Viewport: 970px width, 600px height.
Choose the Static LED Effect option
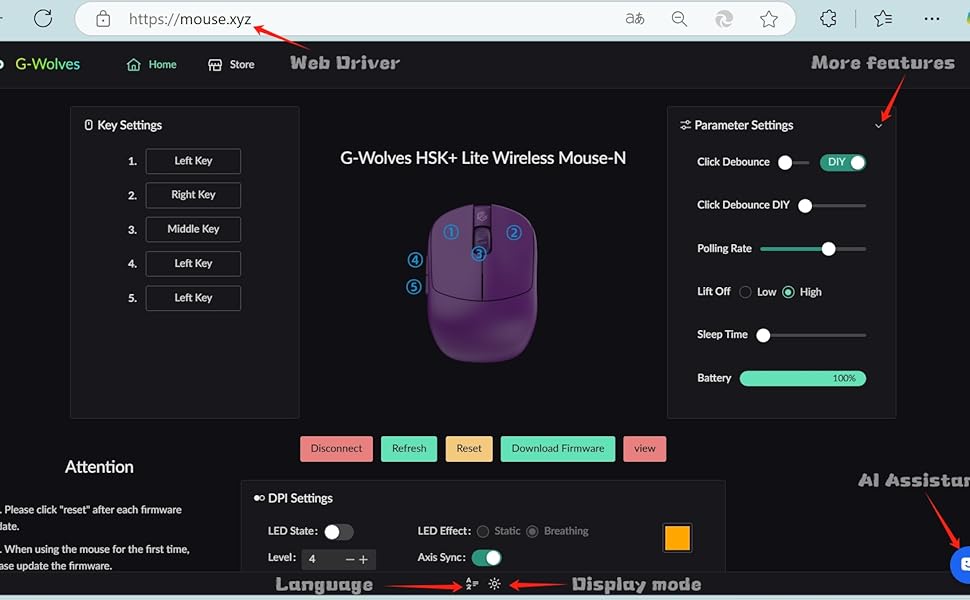pos(483,531)
